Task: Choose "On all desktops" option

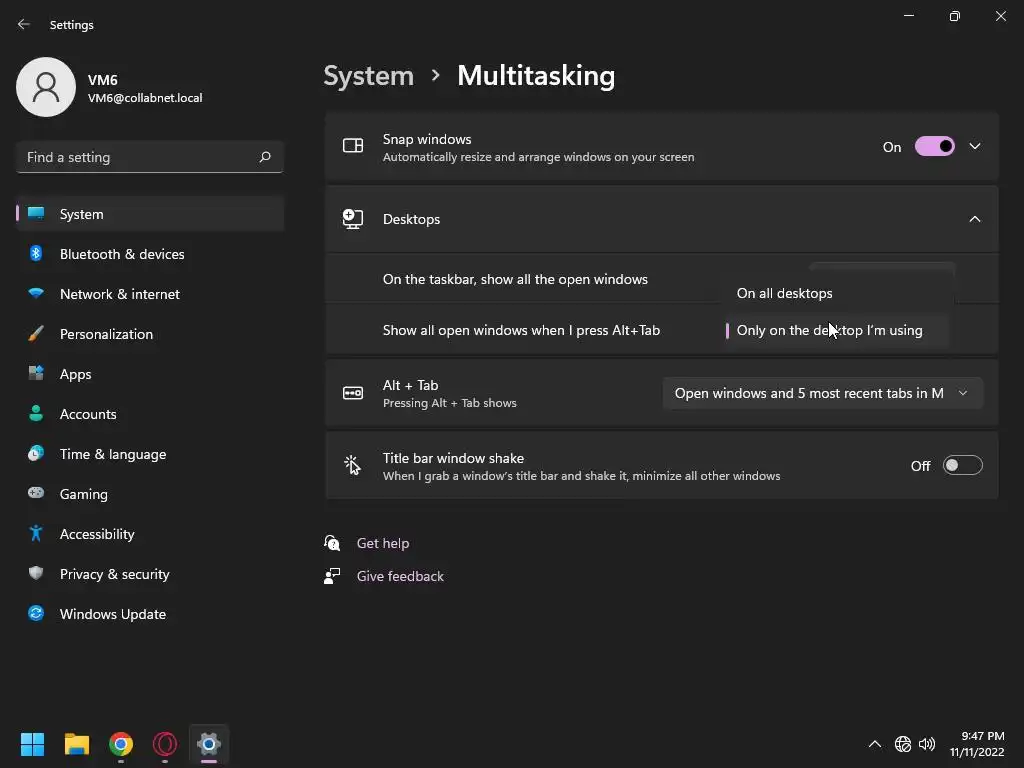Action: coord(785,293)
